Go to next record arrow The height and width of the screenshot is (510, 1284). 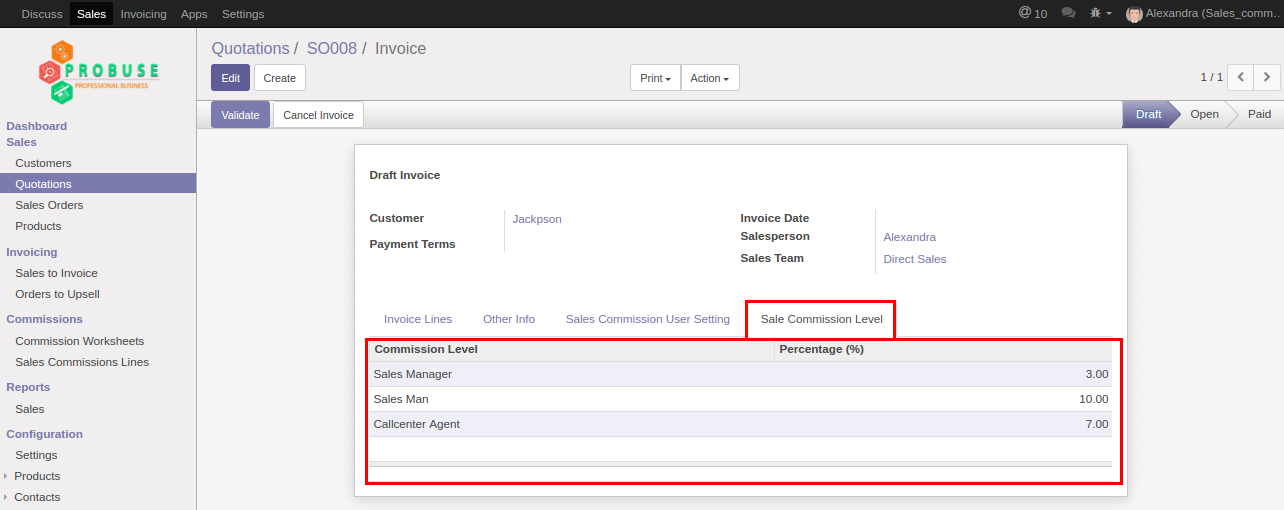[1267, 77]
